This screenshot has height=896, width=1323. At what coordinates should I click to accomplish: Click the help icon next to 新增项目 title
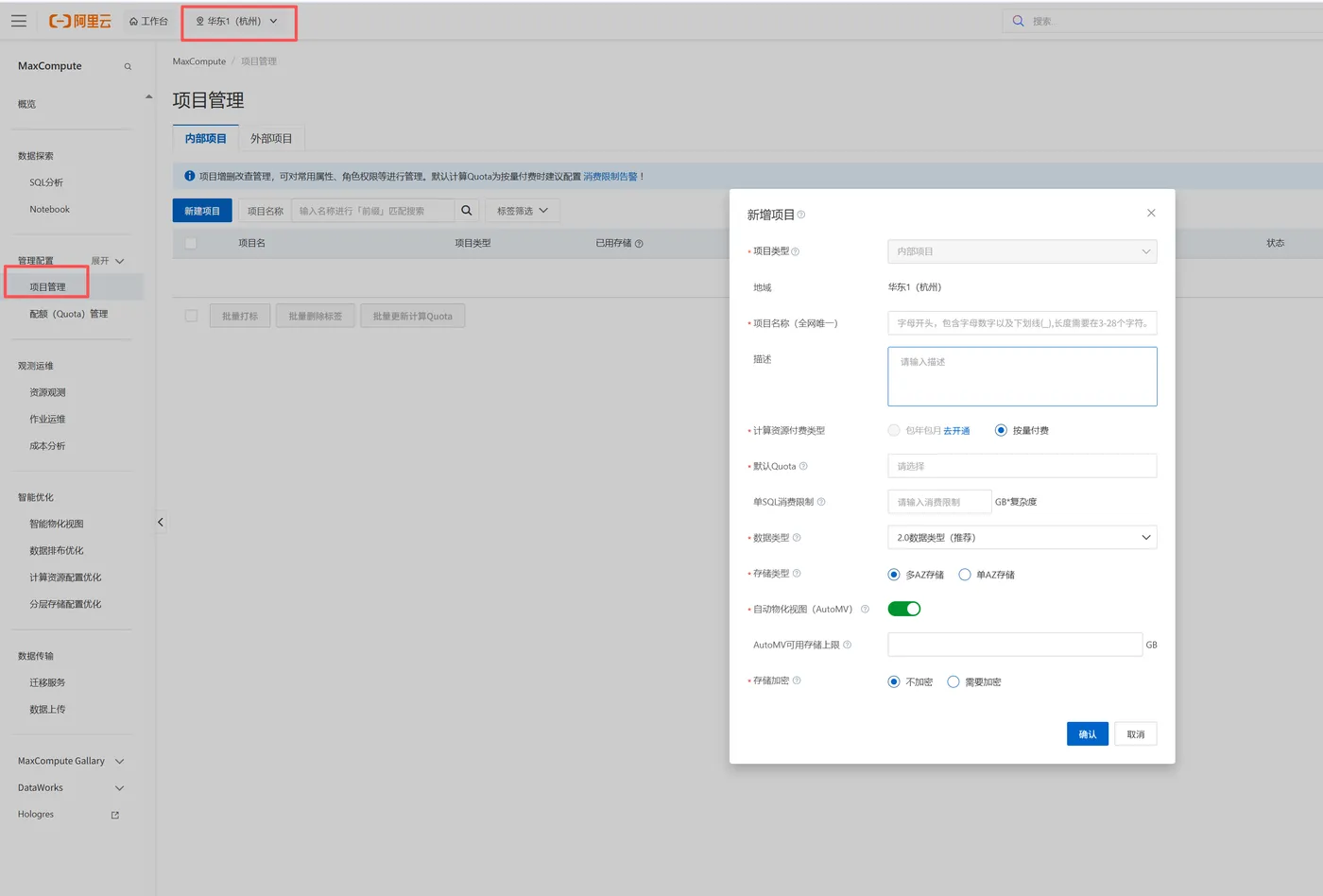point(801,215)
